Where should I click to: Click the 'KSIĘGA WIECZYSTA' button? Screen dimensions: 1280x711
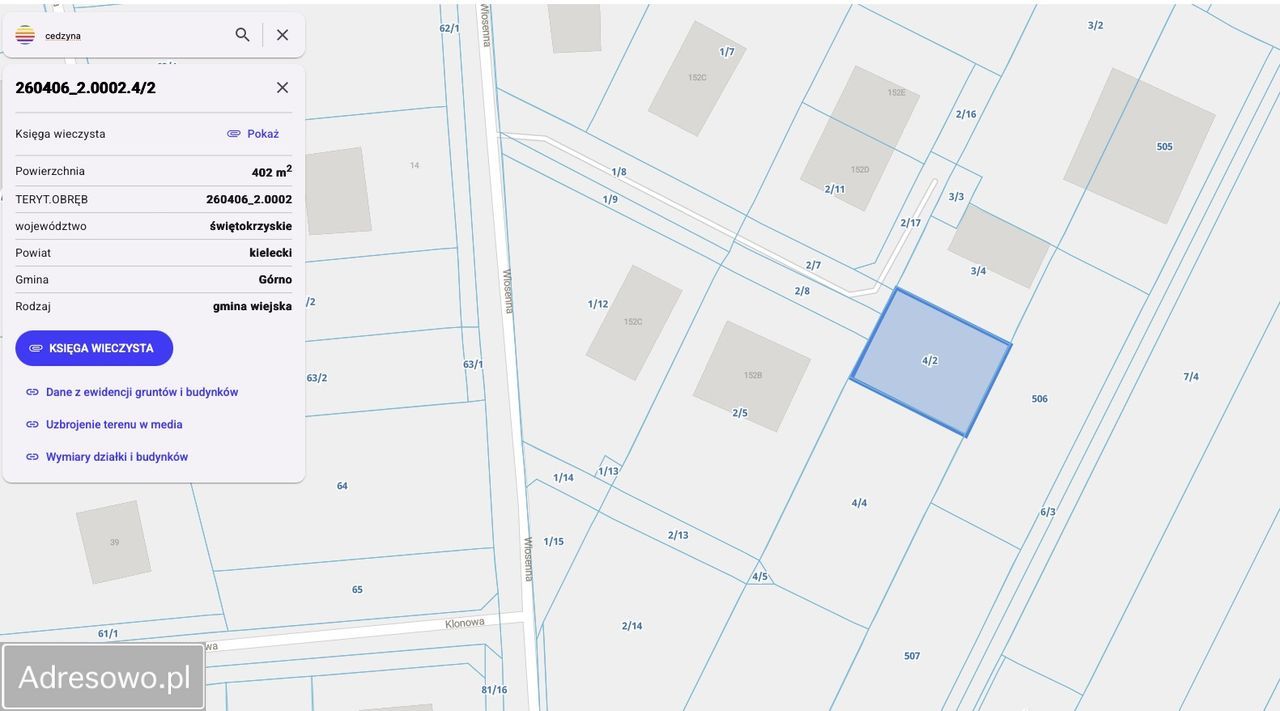point(94,348)
